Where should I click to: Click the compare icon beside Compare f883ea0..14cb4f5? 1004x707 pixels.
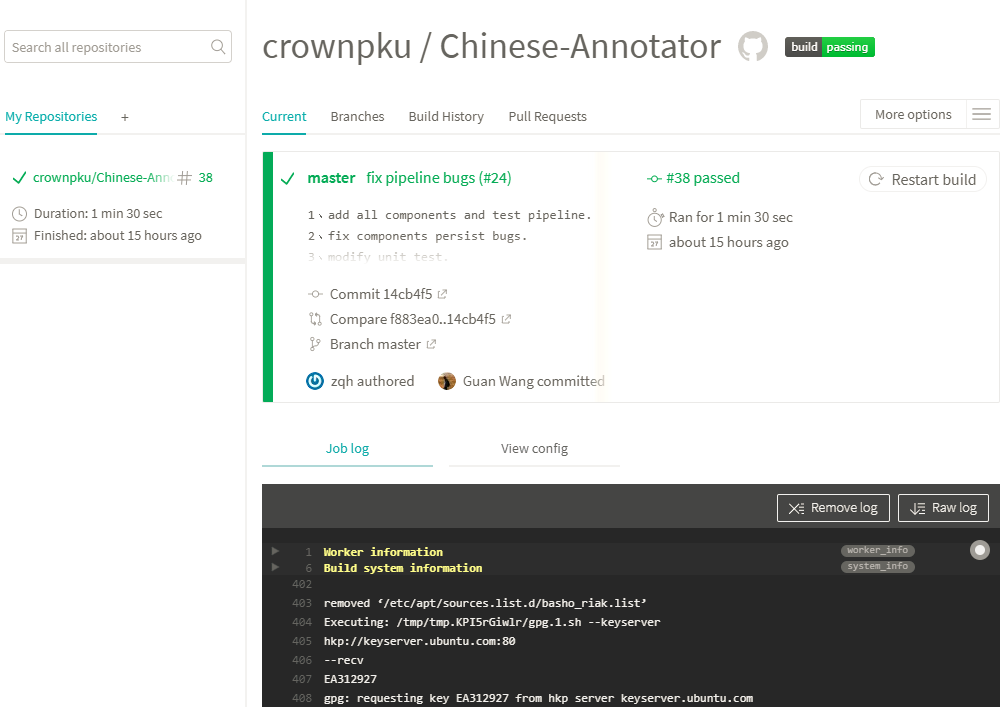315,319
